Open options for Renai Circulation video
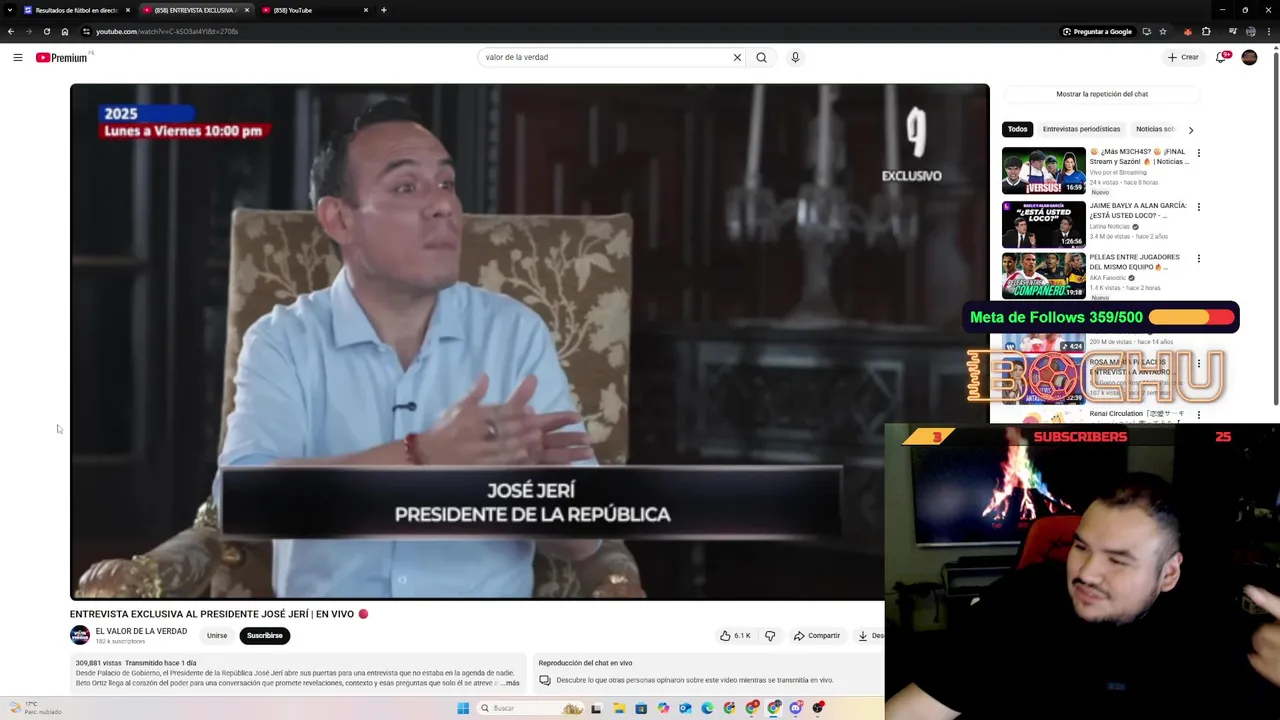Screen dimensions: 1280x720 tap(1199, 414)
